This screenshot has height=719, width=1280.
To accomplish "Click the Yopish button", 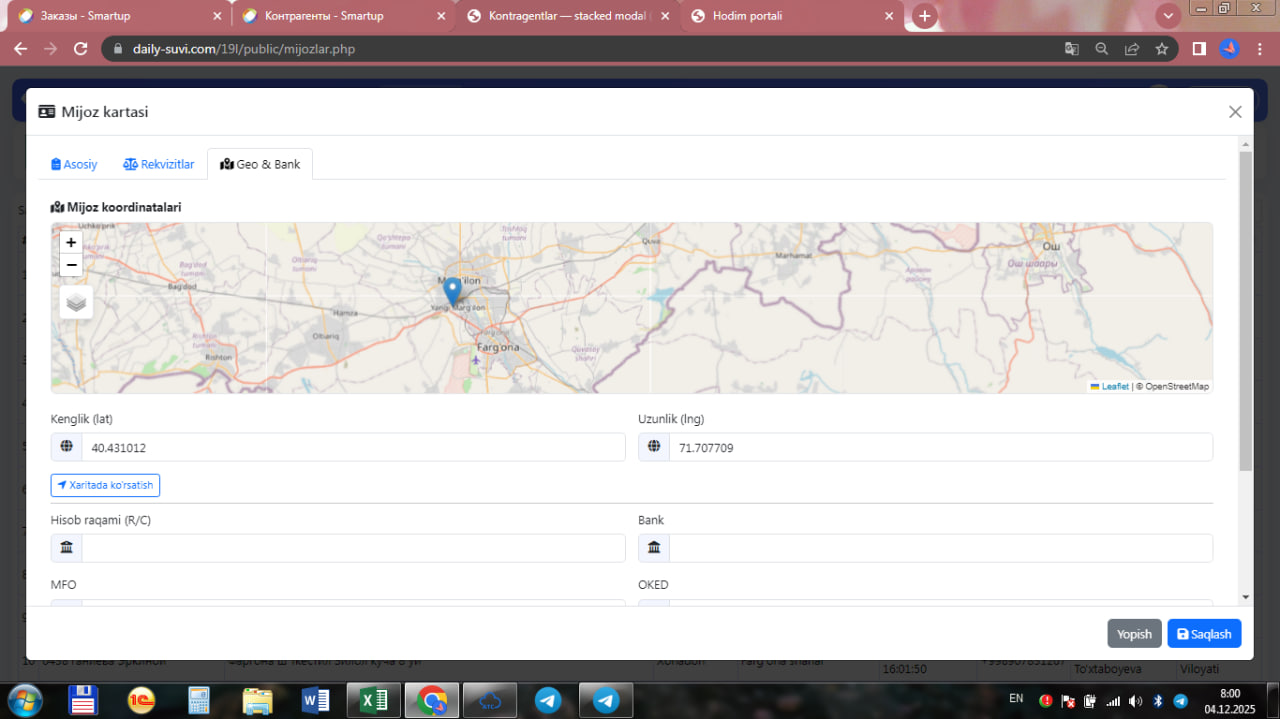I will pyautogui.click(x=1134, y=634).
